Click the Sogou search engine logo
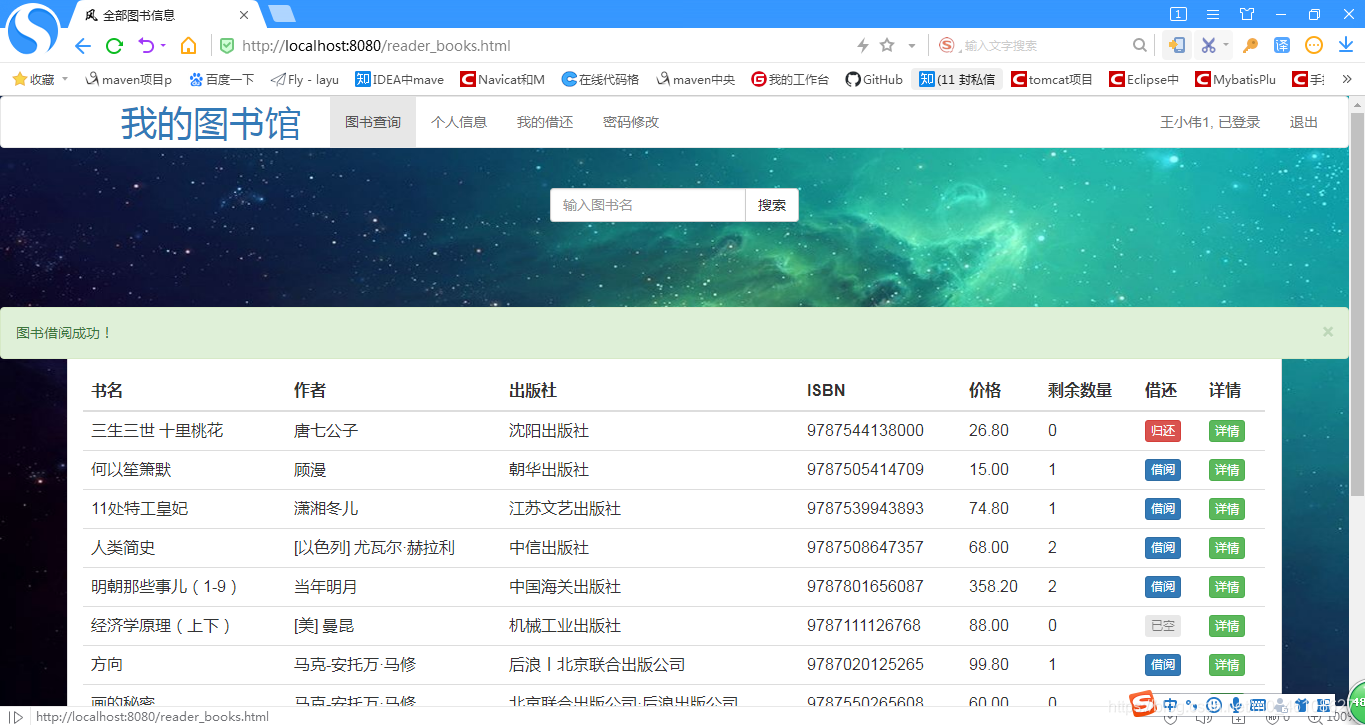1365x725 pixels. click(947, 45)
